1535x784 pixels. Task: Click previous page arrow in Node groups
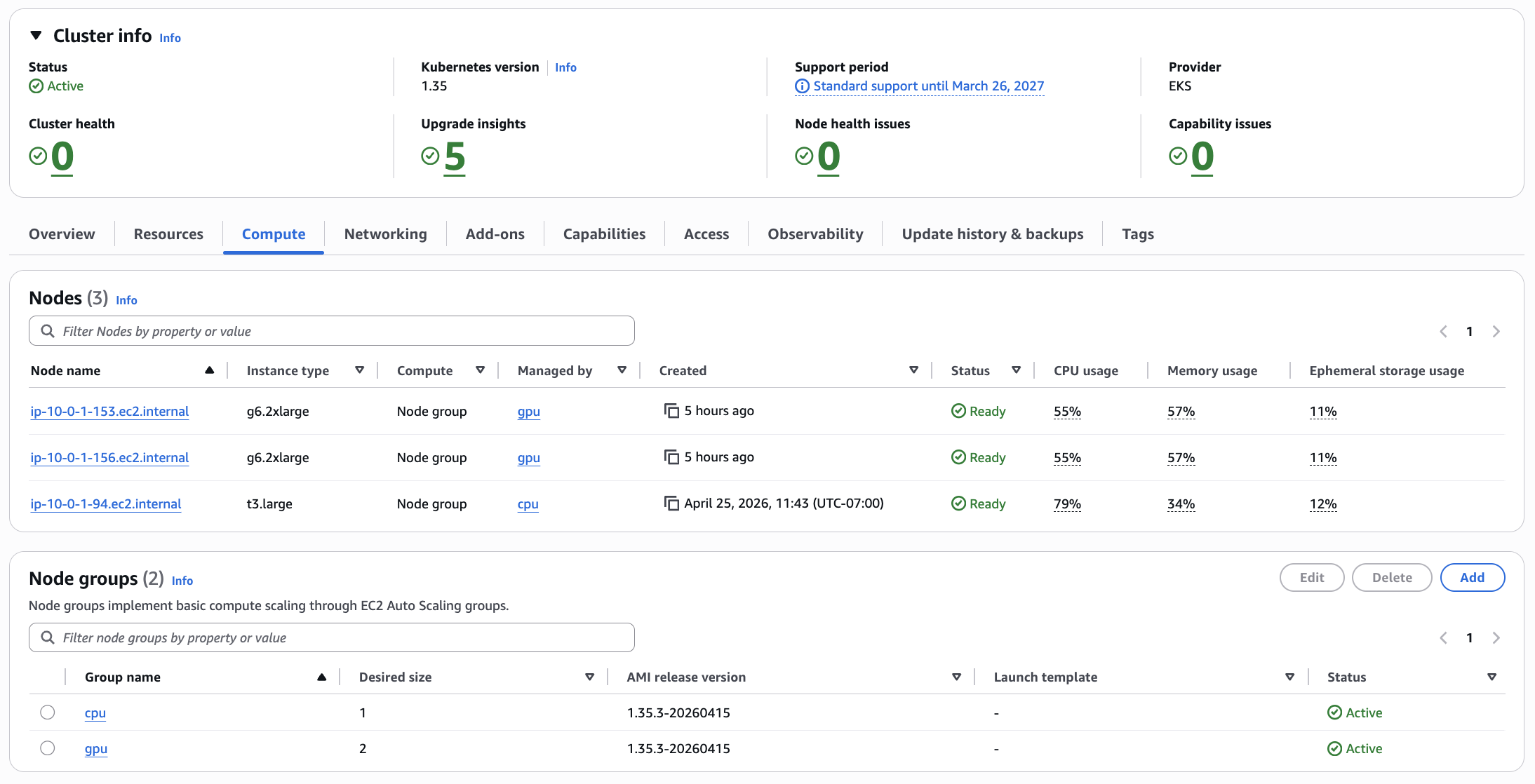click(x=1443, y=638)
